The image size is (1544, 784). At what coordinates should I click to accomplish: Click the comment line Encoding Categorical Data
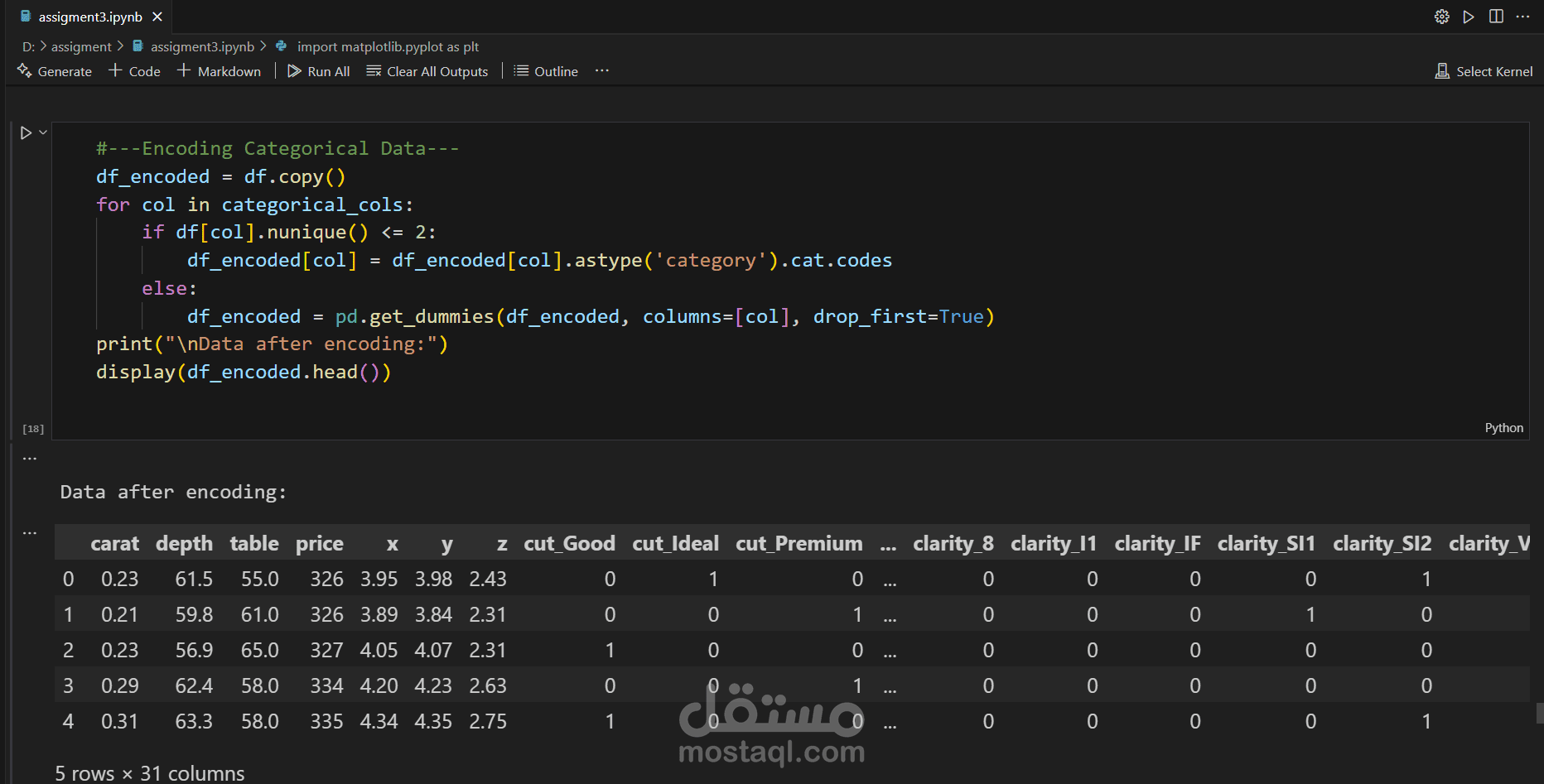277,148
